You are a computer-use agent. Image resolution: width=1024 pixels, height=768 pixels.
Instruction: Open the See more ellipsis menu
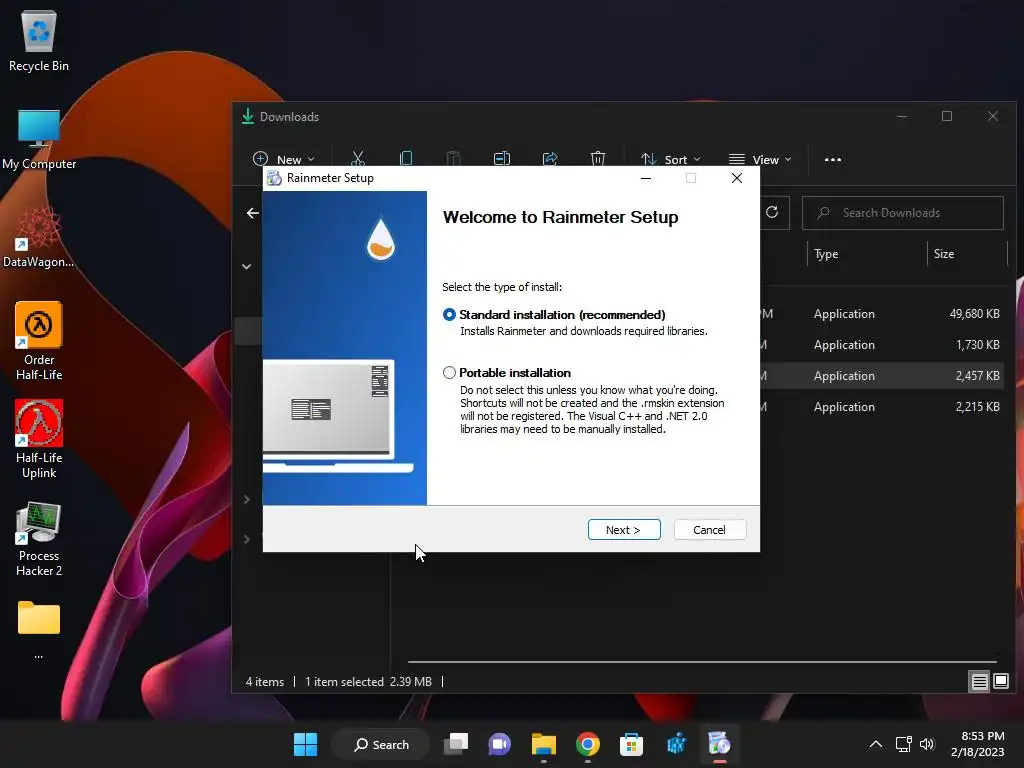click(x=833, y=159)
